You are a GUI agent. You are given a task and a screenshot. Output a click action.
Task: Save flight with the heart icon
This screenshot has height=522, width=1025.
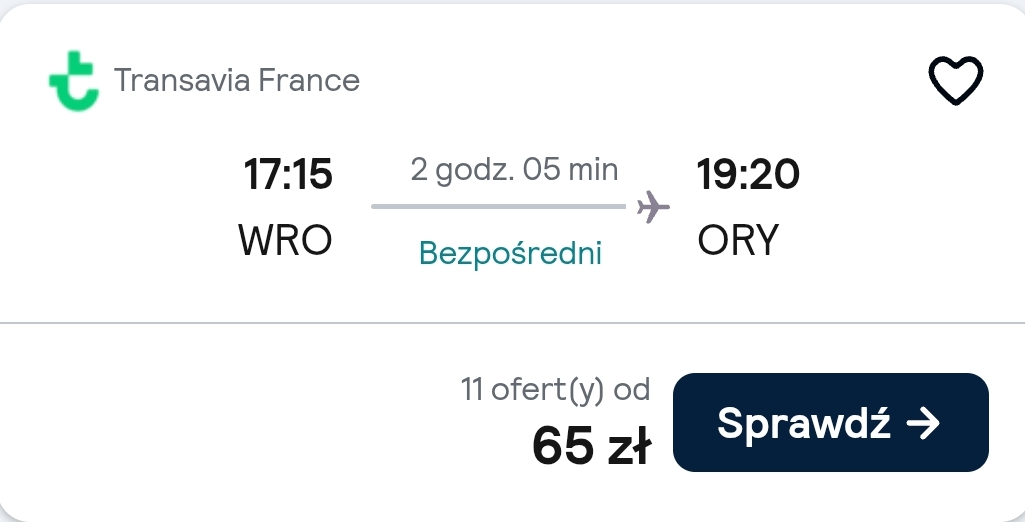(956, 80)
